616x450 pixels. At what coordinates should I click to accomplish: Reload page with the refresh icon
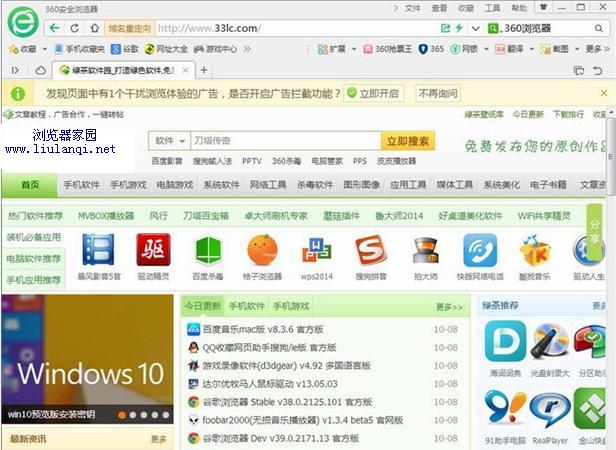[74, 28]
